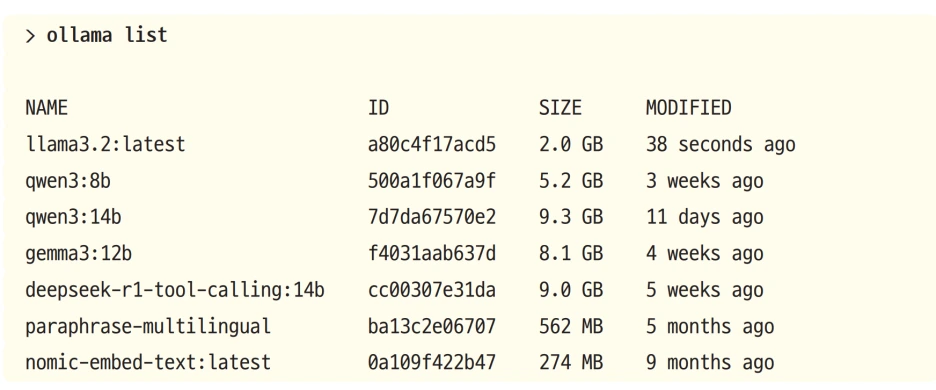This screenshot has height=390, width=936.
Task: Select the qwen3:8b model name
Action: pos(67,182)
